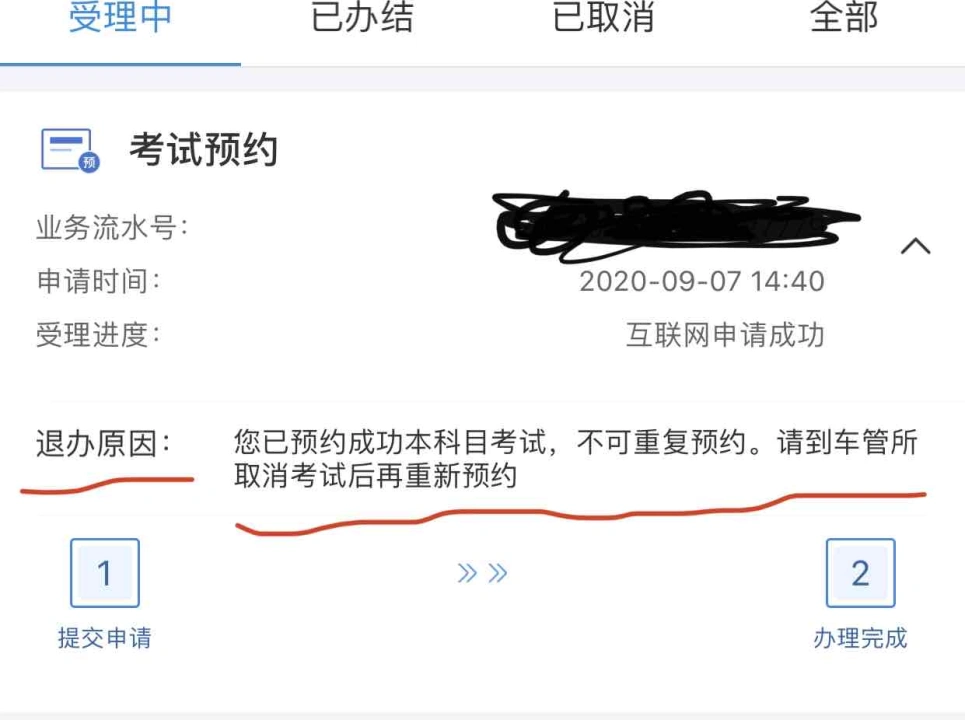Click the 受理进度 label
965x720 pixels.
tap(98, 335)
